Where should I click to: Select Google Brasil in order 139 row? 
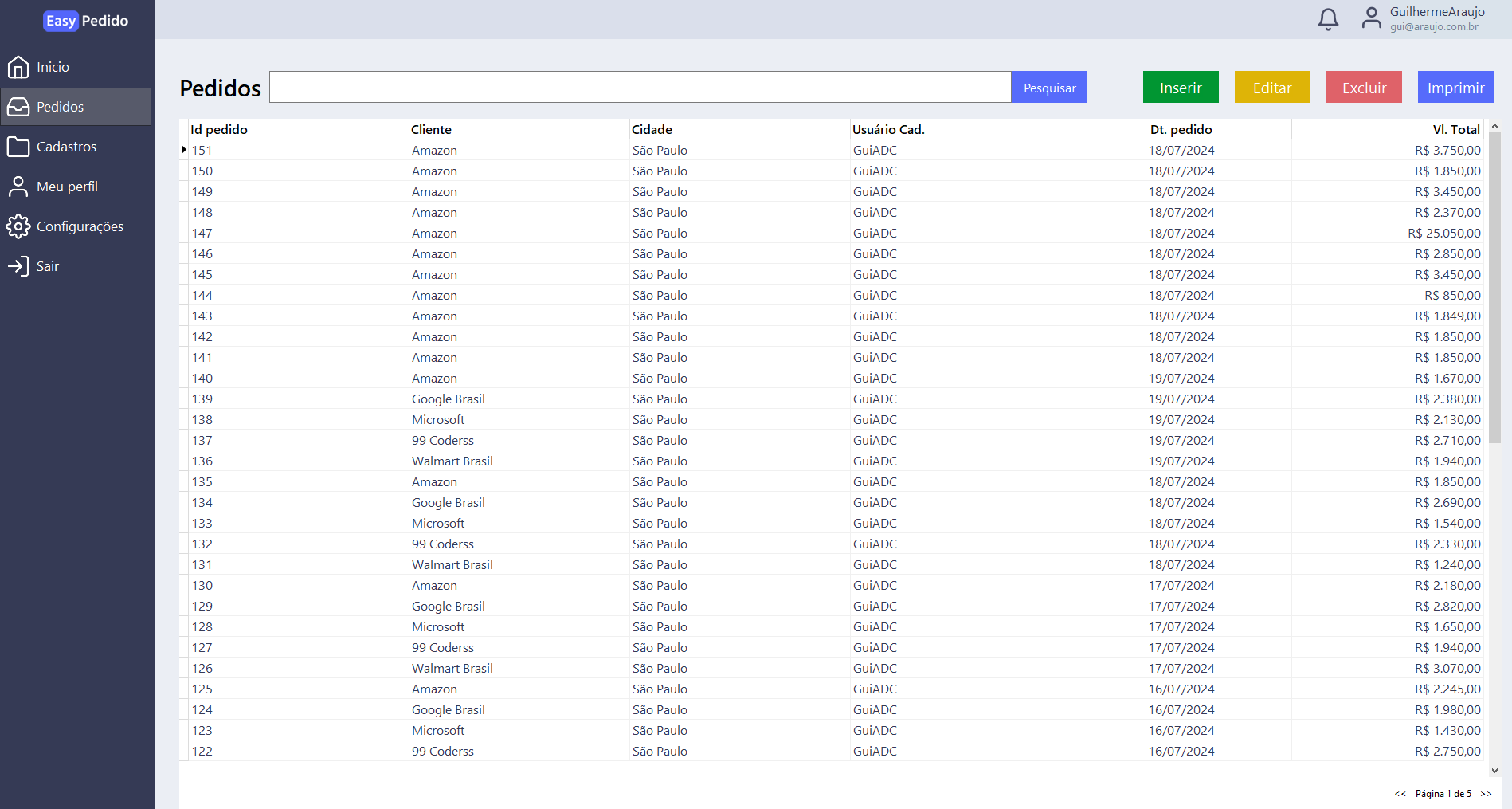[449, 399]
